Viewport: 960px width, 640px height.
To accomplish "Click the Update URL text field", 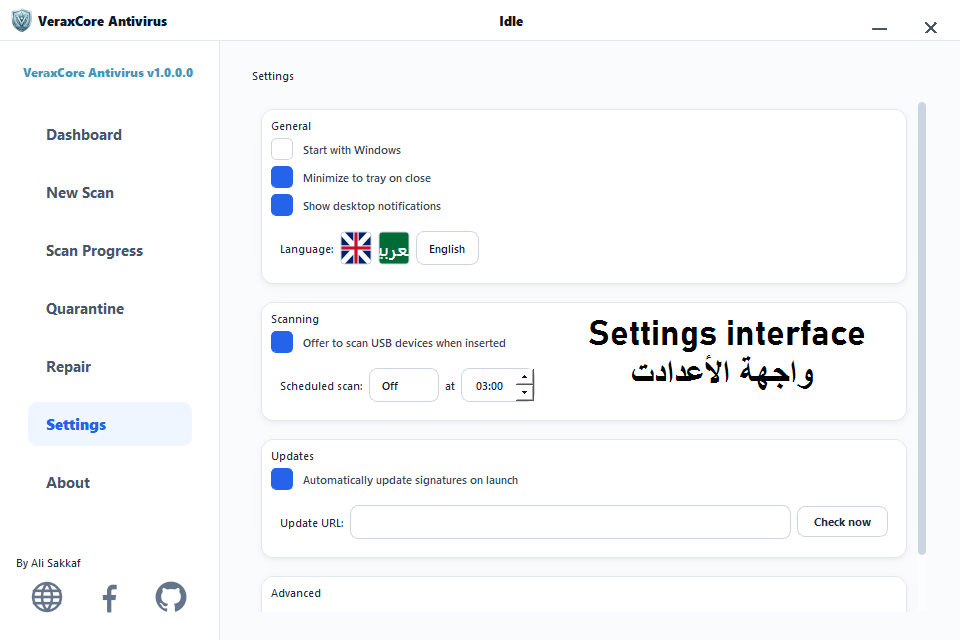I will (x=571, y=522).
